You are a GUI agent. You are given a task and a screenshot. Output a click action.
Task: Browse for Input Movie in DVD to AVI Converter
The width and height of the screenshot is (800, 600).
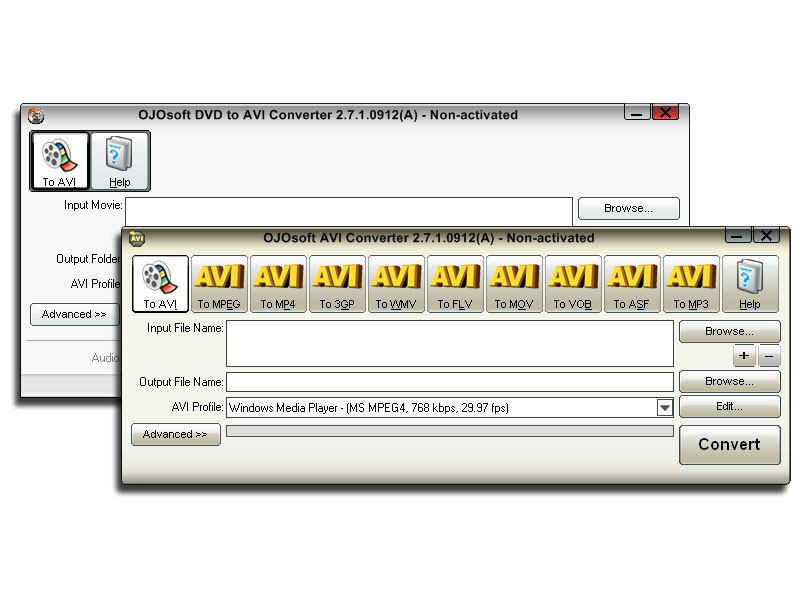click(629, 208)
